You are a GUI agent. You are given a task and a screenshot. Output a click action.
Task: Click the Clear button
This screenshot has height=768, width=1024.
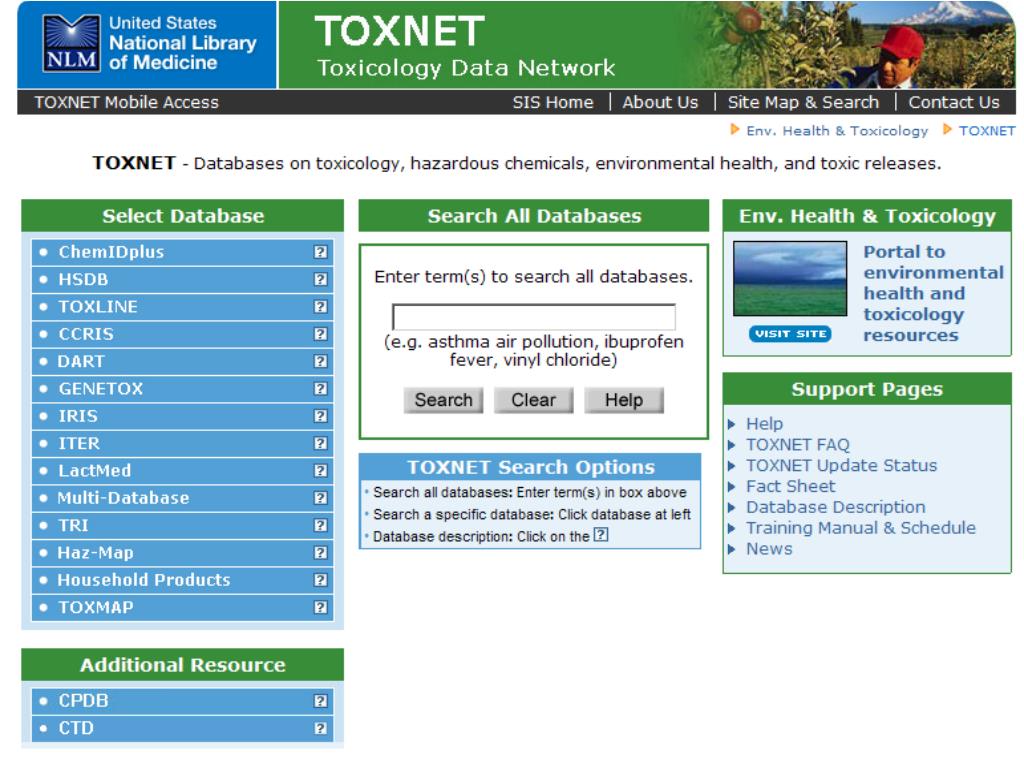(x=534, y=400)
